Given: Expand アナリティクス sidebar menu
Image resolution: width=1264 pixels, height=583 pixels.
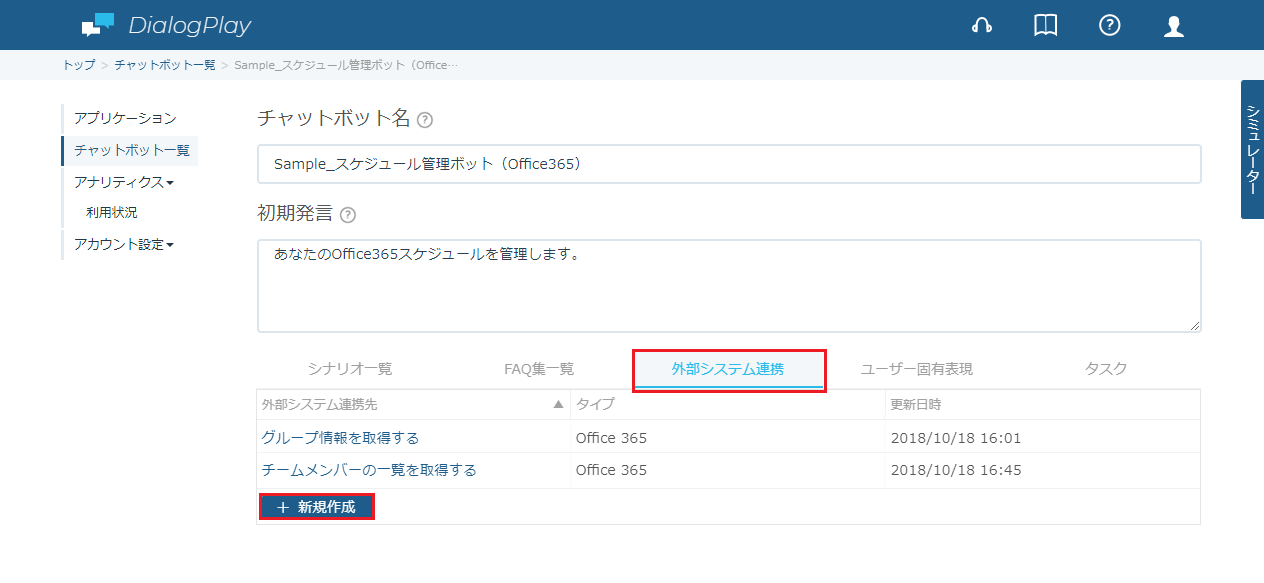Looking at the screenshot, I should tap(124, 182).
